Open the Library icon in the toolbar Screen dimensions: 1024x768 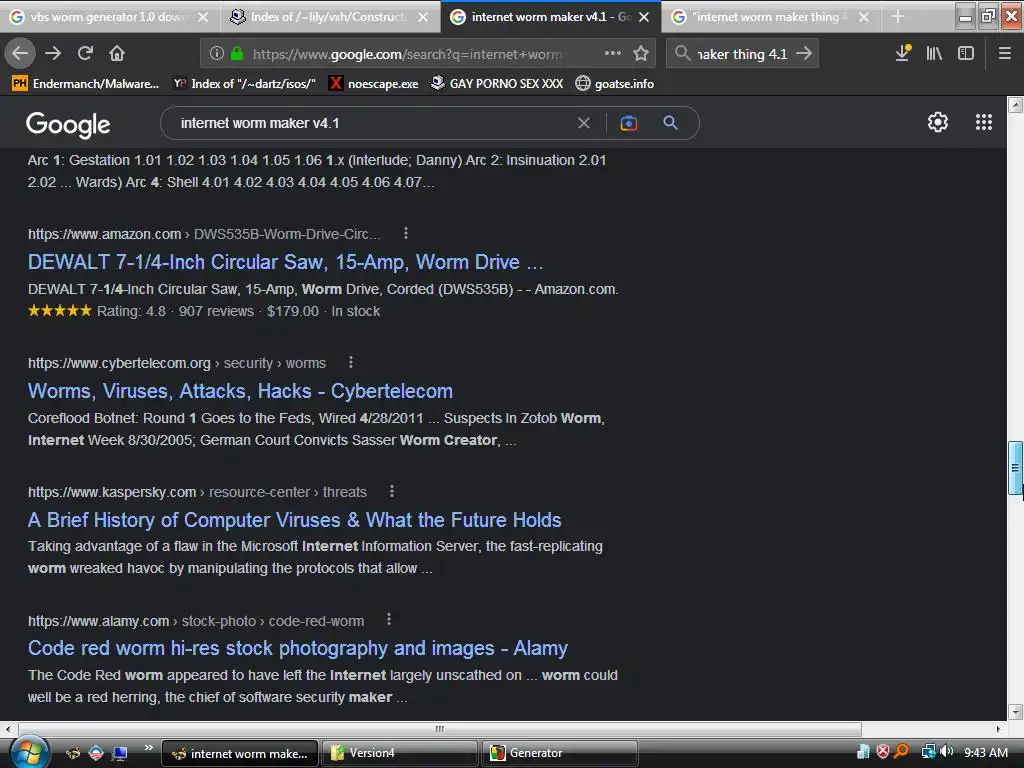[x=935, y=53]
